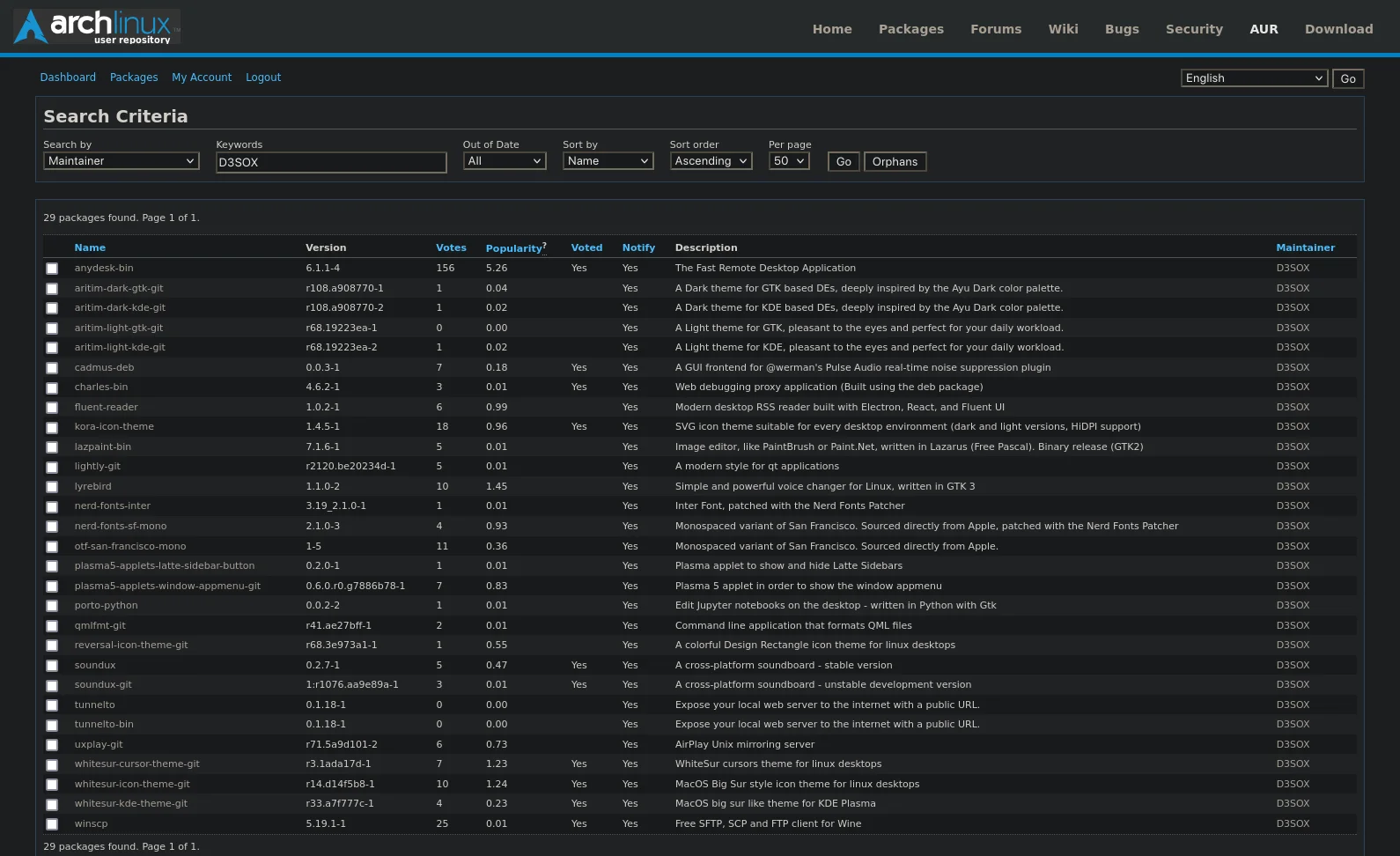Open the whitesur-icon-theme-git package
Viewport: 1400px width, 856px height.
[x=132, y=785]
